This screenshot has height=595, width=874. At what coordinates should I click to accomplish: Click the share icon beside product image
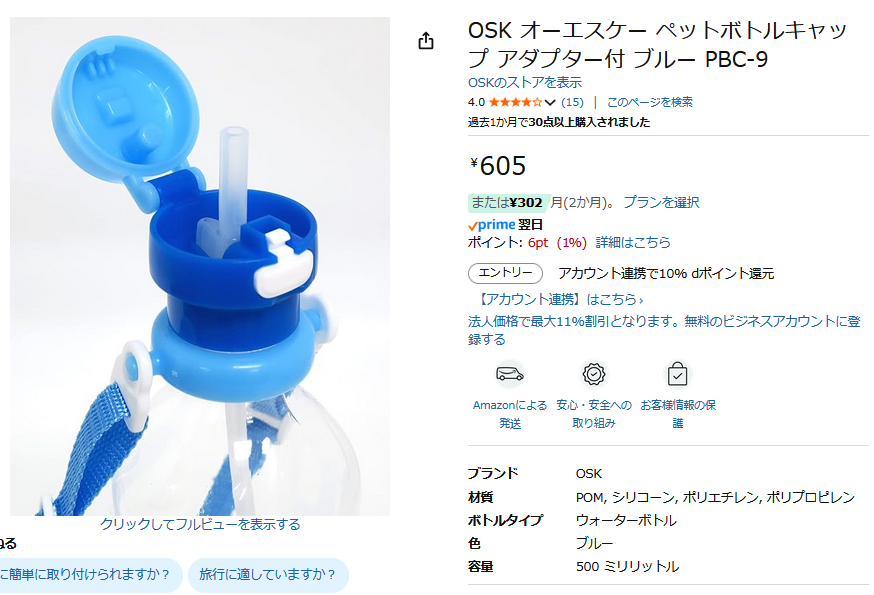click(x=426, y=41)
